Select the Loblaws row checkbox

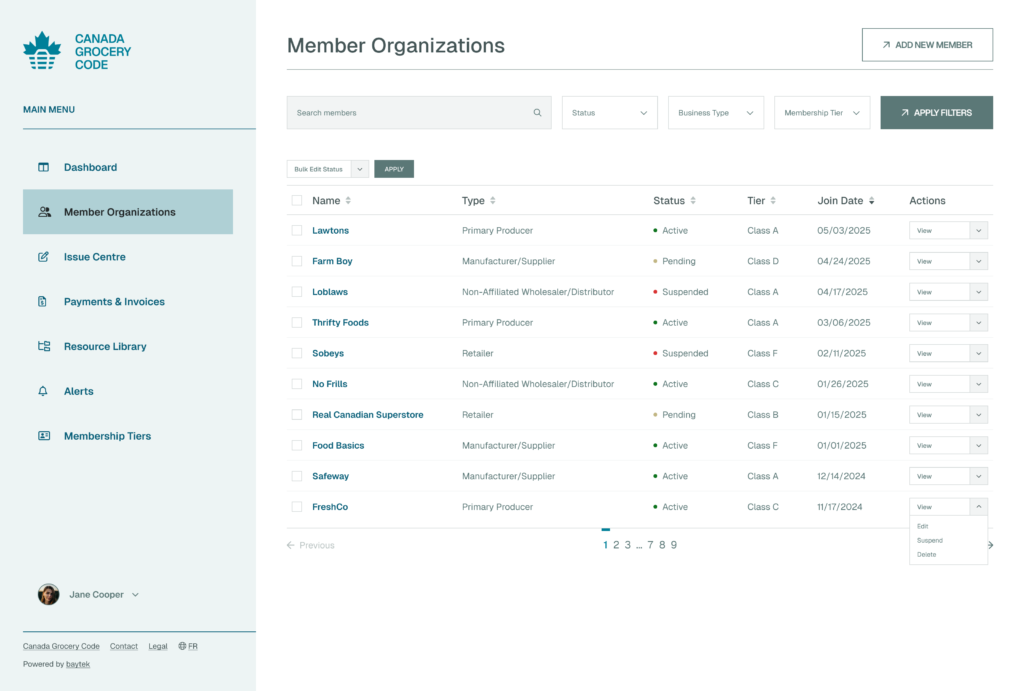pyautogui.click(x=297, y=292)
